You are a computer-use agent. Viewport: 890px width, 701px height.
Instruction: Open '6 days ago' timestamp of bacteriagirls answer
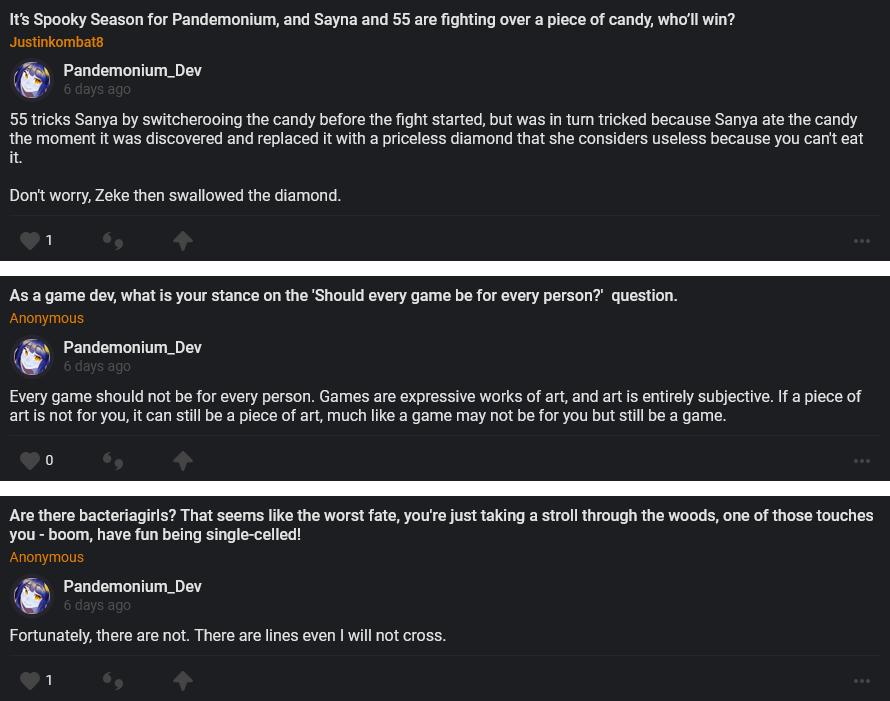(x=97, y=605)
